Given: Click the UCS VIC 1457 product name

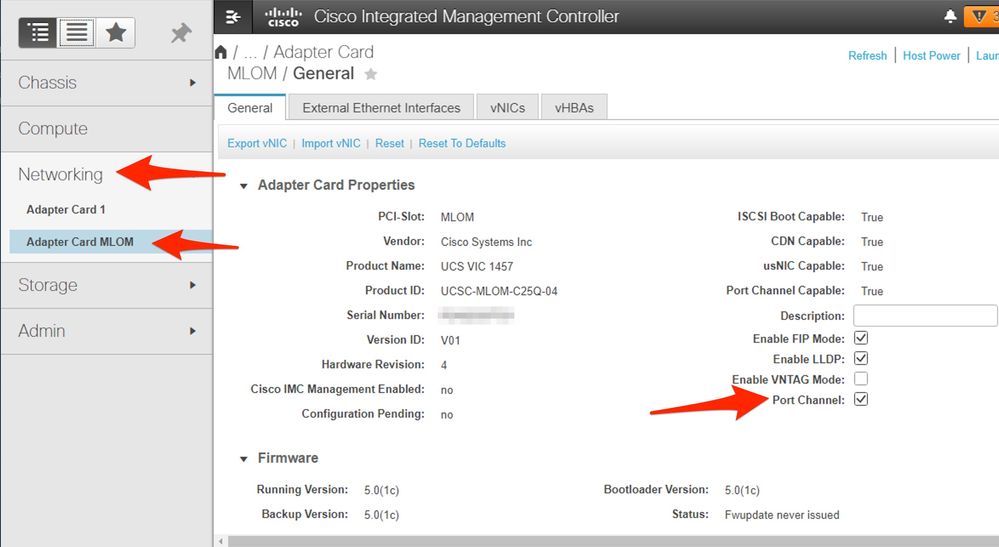Looking at the screenshot, I should 477,266.
